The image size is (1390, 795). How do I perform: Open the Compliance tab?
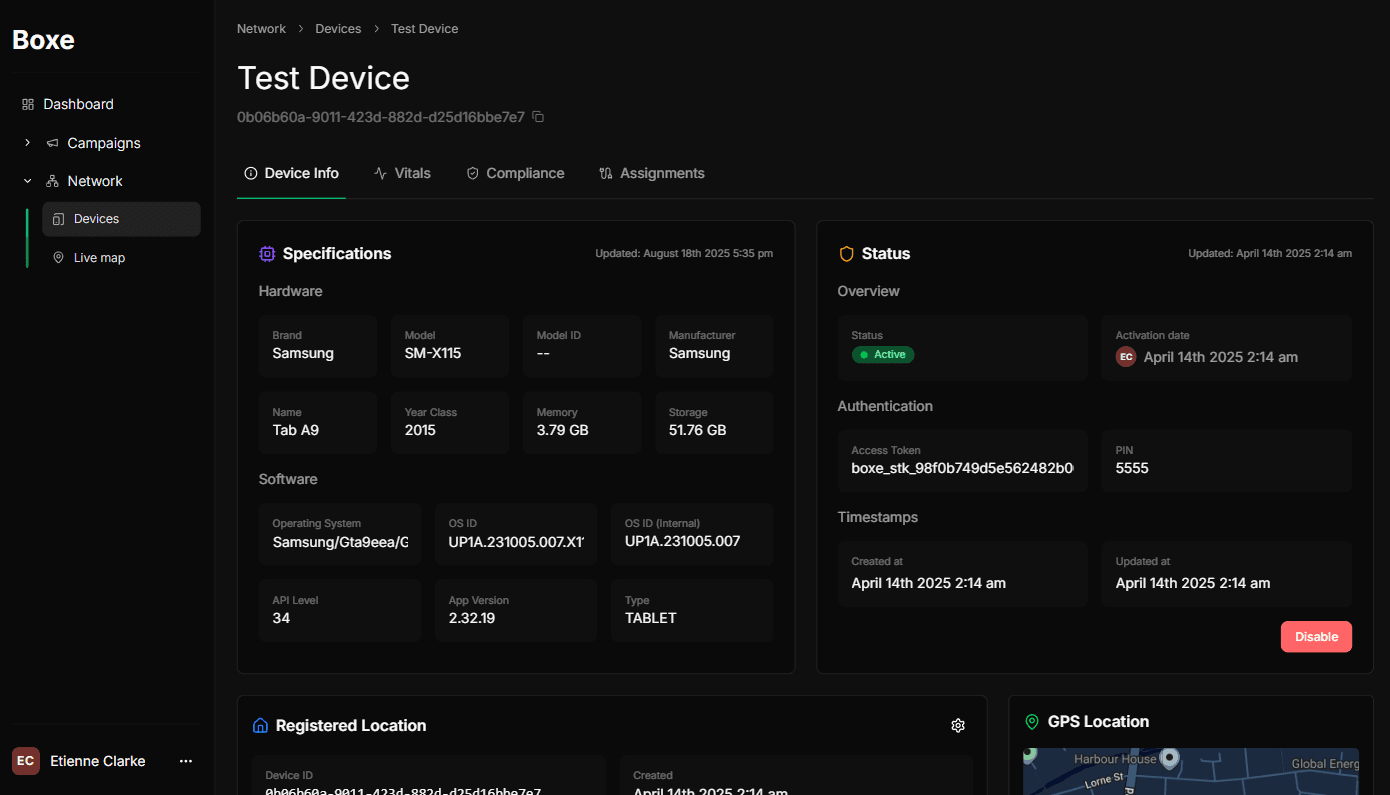pos(515,173)
